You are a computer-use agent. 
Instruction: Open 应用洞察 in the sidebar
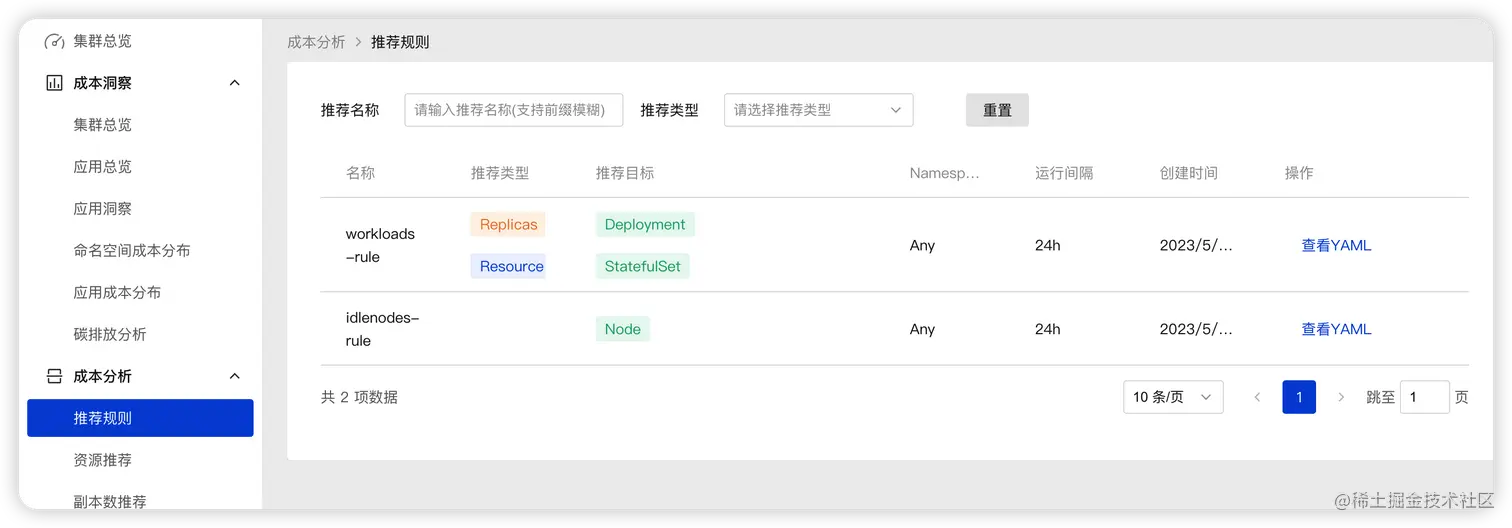click(102, 209)
